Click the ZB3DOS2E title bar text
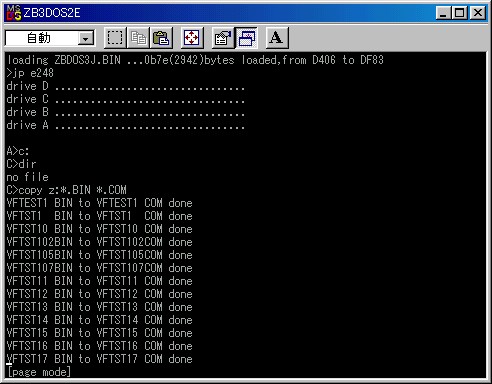Screen dimensions: 492x384 [x=52, y=13]
